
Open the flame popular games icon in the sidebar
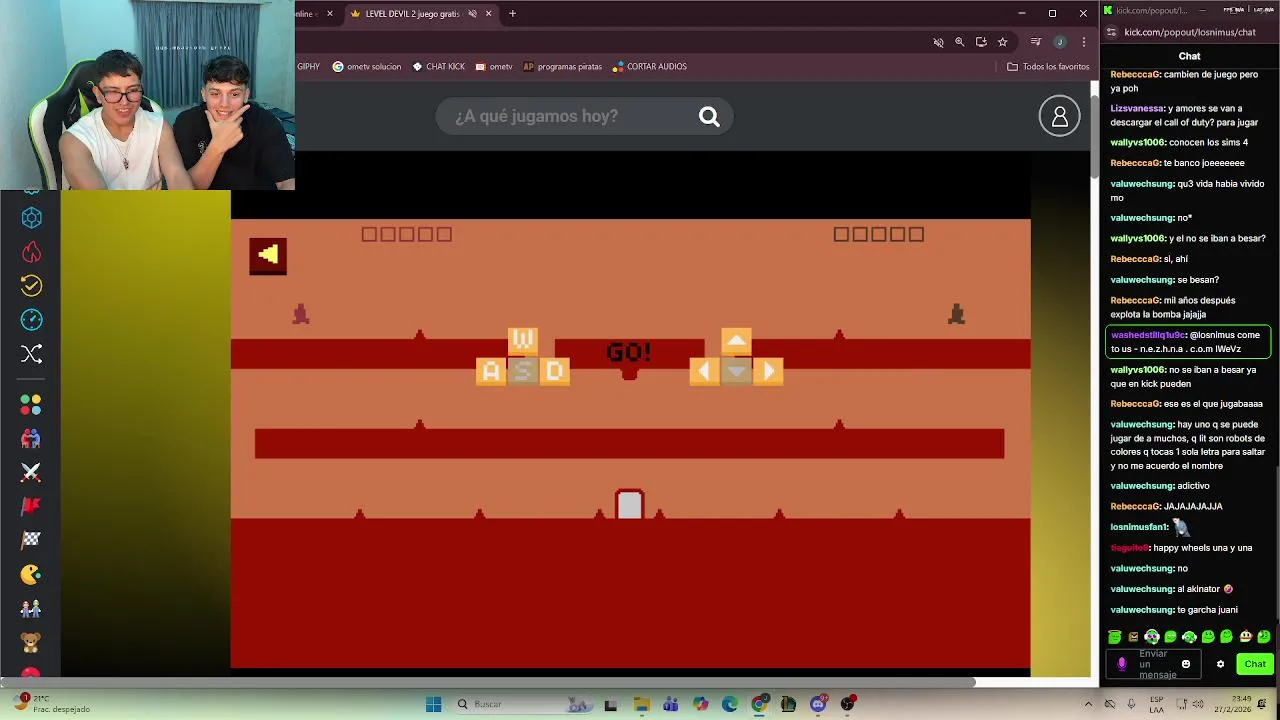click(x=31, y=252)
